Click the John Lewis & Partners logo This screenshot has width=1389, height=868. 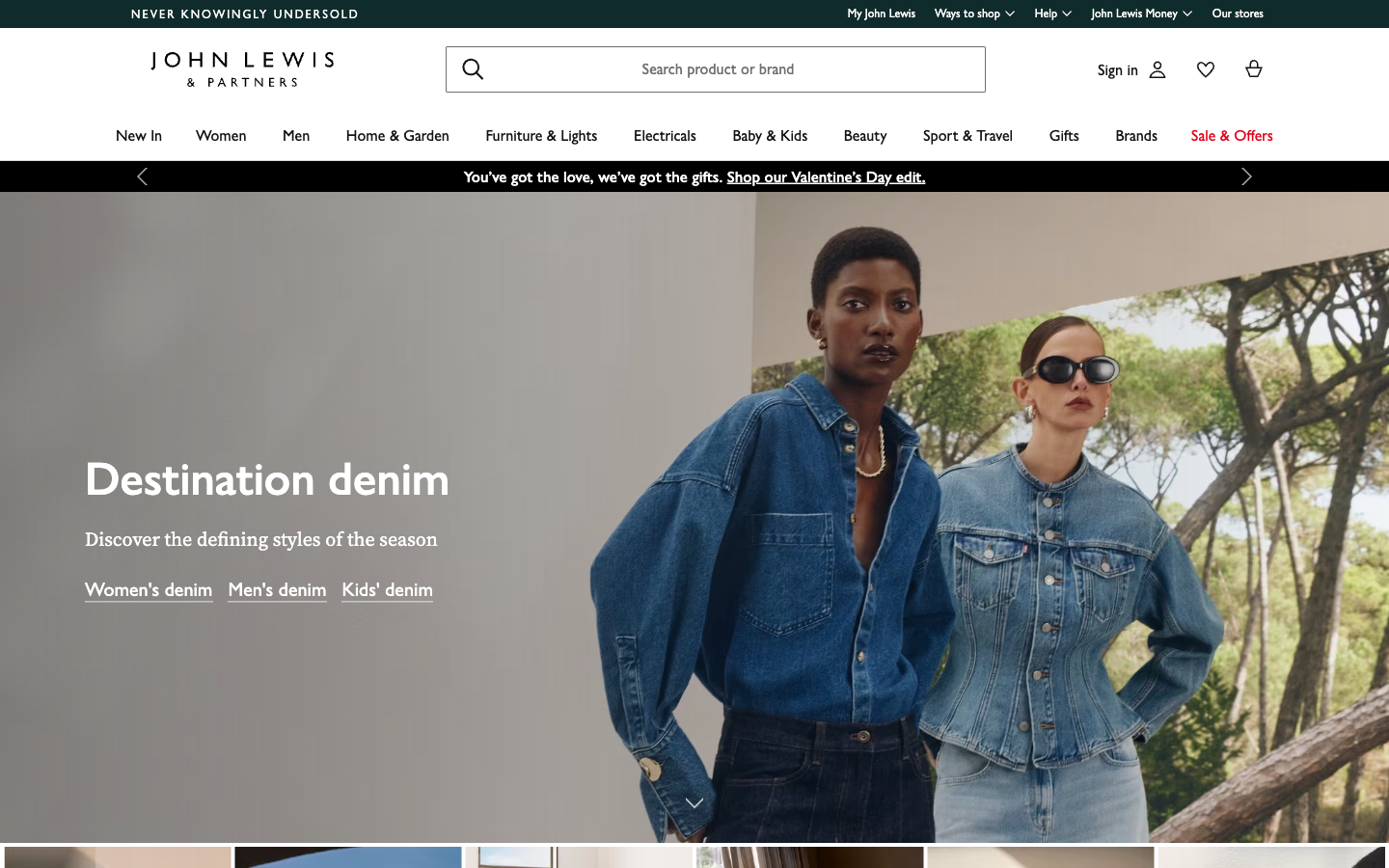[x=242, y=68]
